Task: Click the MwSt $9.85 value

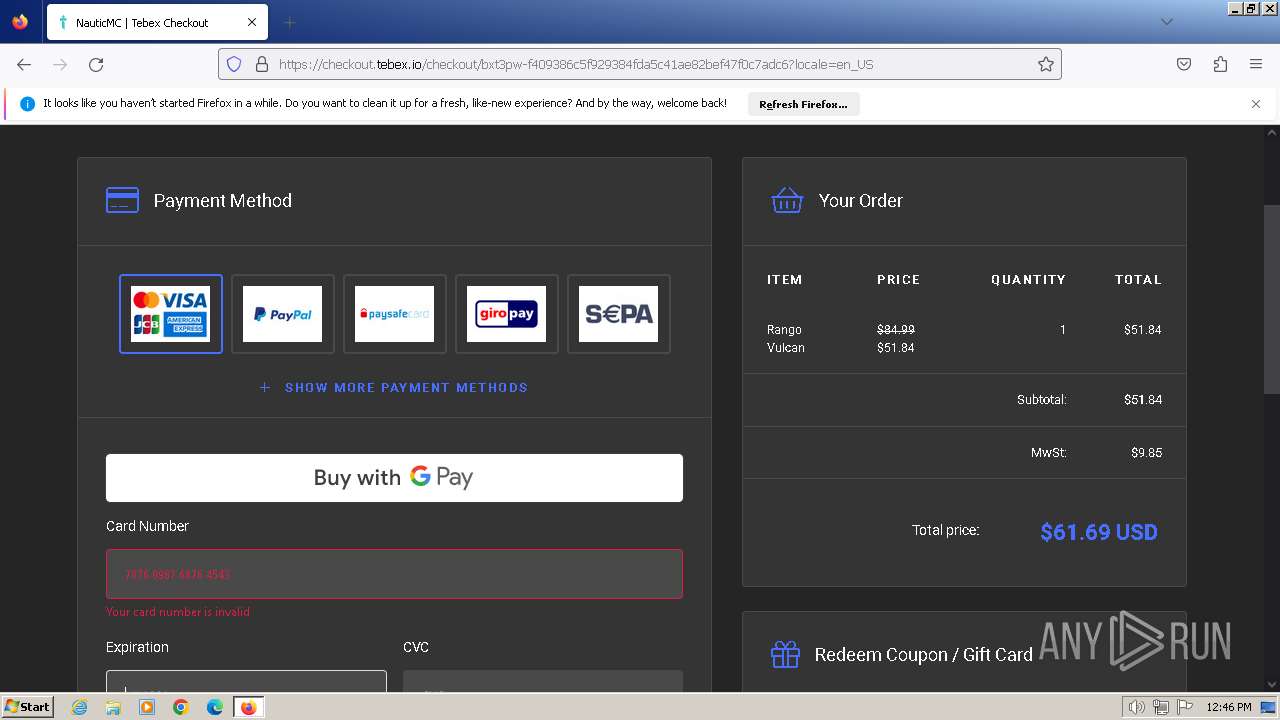Action: coord(1146,453)
